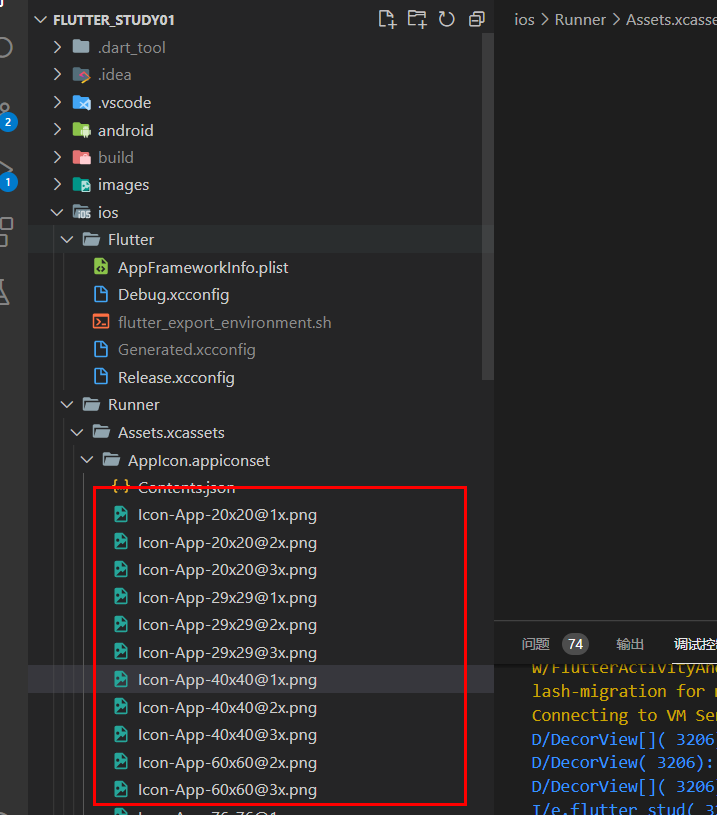
Task: Click the Assets.xcassets breadcrumb segment
Action: click(x=671, y=20)
